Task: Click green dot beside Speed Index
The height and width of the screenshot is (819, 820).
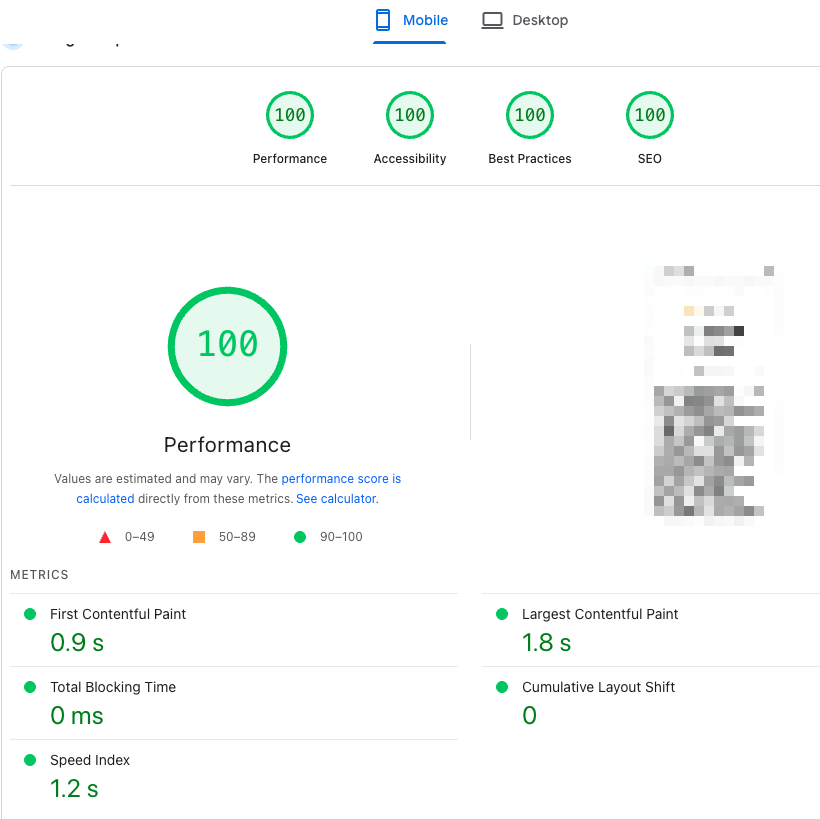Action: [x=30, y=760]
